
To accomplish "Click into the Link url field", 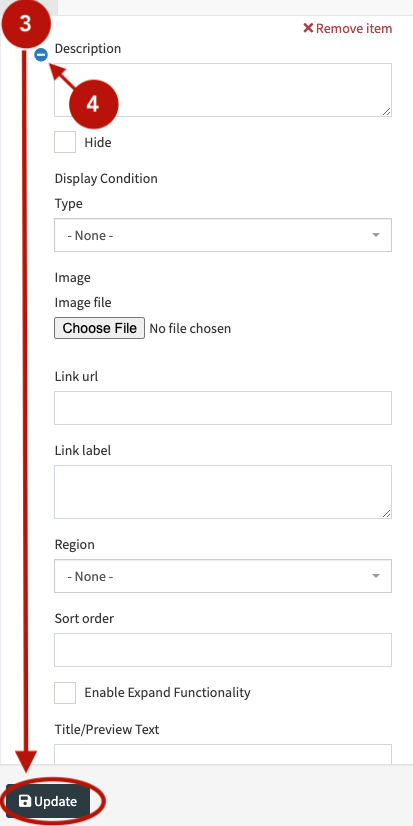I will (223, 408).
